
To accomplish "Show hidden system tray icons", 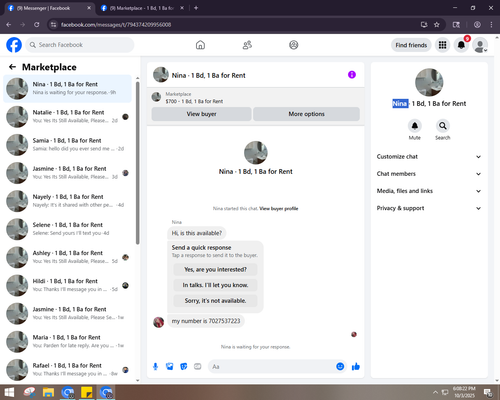I will (435, 392).
